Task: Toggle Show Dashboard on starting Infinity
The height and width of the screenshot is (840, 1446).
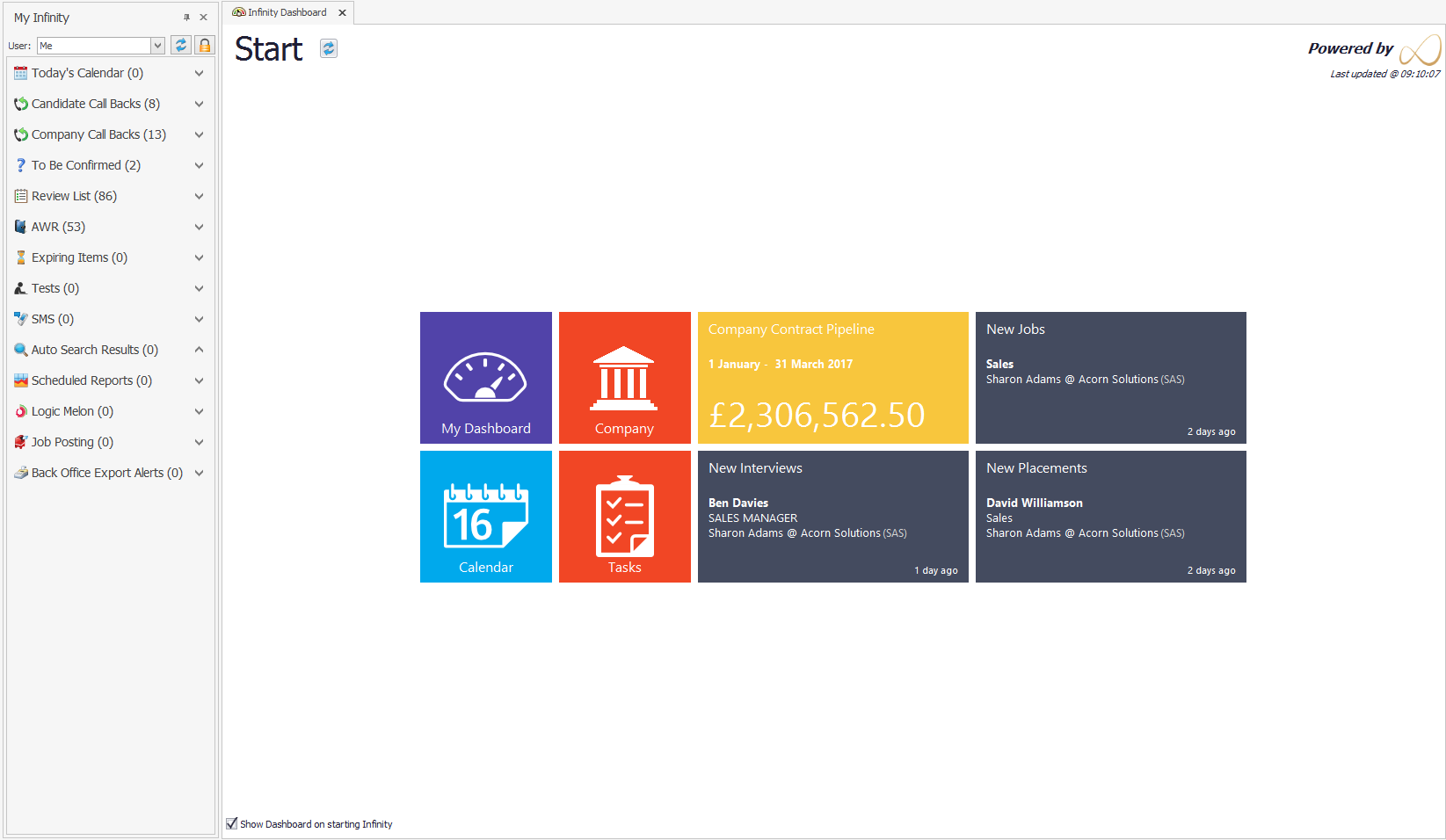Action: [232, 824]
